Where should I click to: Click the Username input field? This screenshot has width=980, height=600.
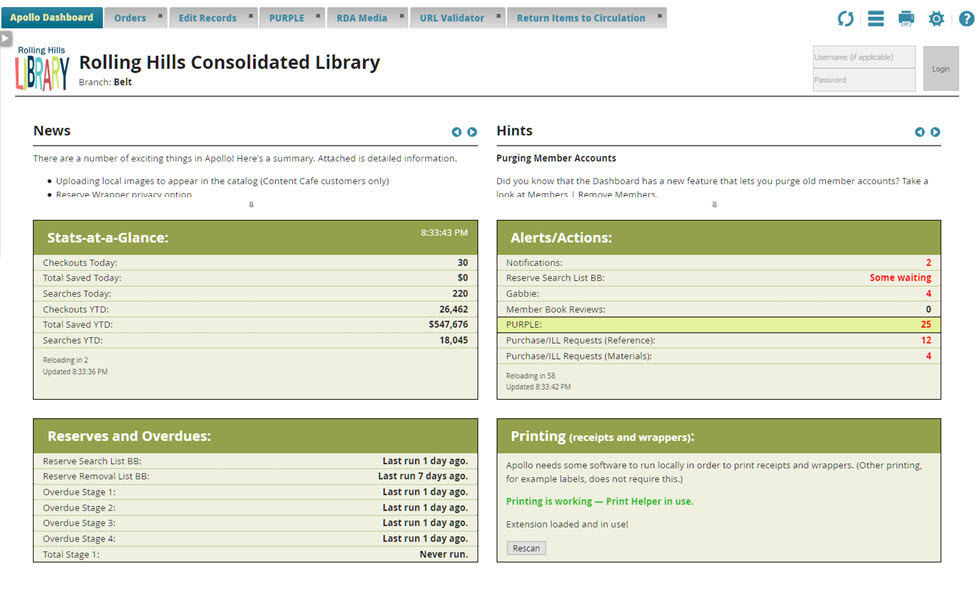point(864,57)
